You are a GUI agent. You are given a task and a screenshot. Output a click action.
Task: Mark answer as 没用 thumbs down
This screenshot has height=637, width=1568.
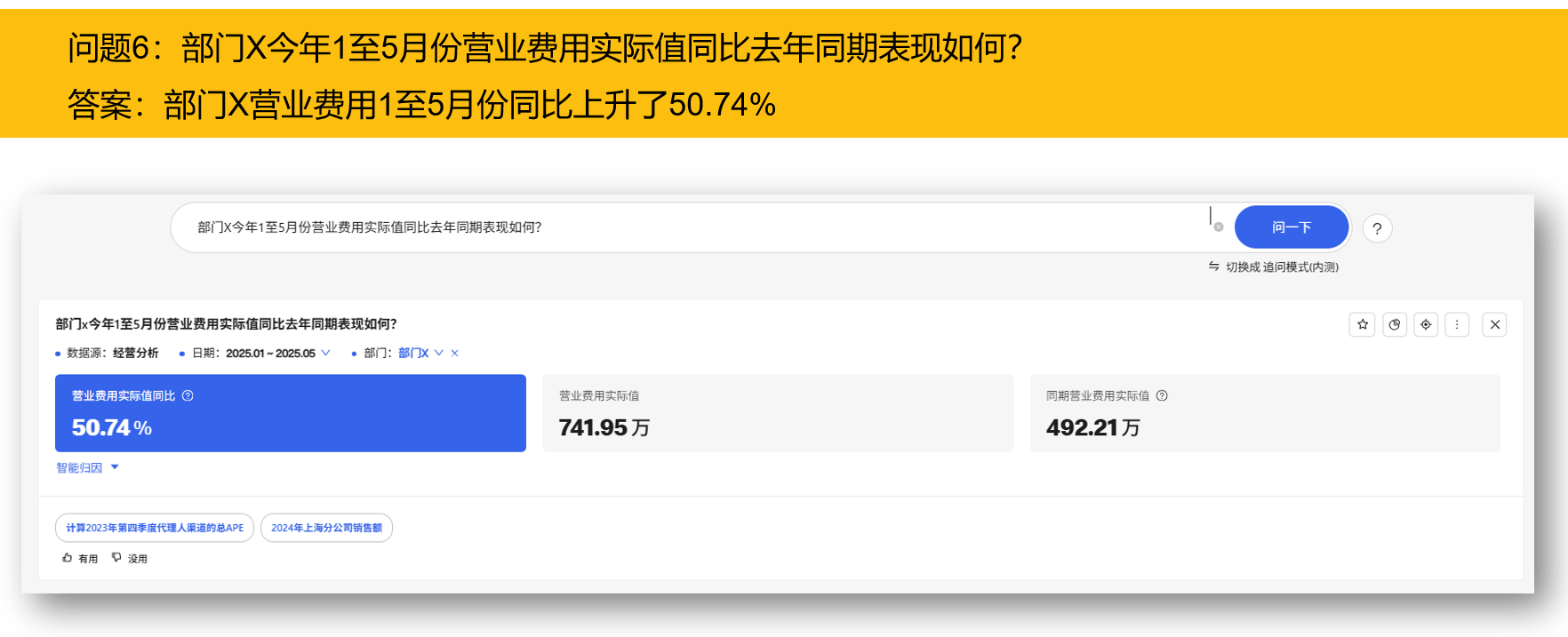tap(129, 559)
